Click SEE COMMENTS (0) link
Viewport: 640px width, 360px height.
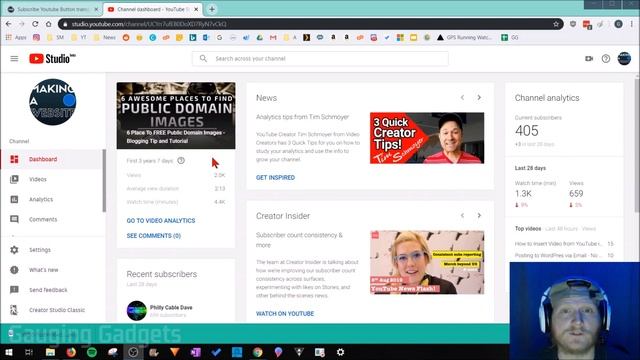[x=153, y=236]
